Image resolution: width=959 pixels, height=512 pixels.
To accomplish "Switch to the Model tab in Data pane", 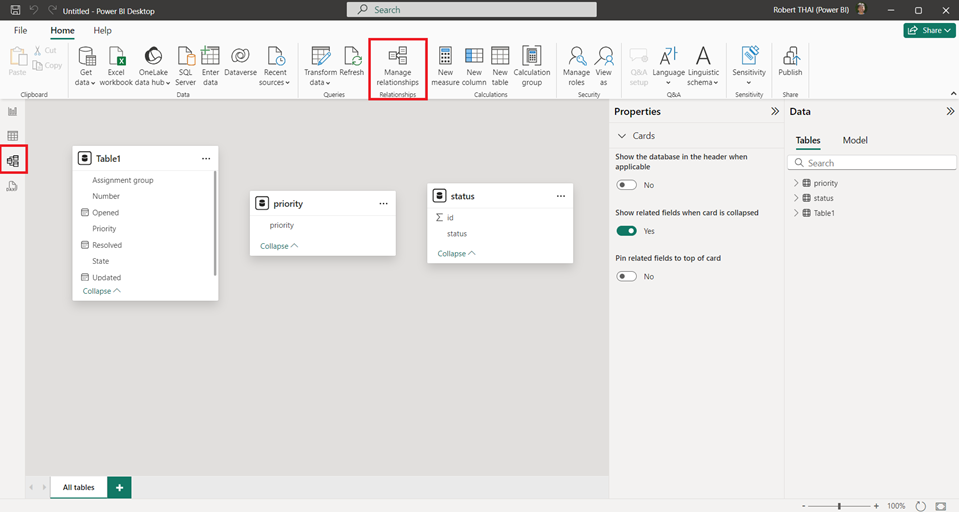I will click(855, 140).
